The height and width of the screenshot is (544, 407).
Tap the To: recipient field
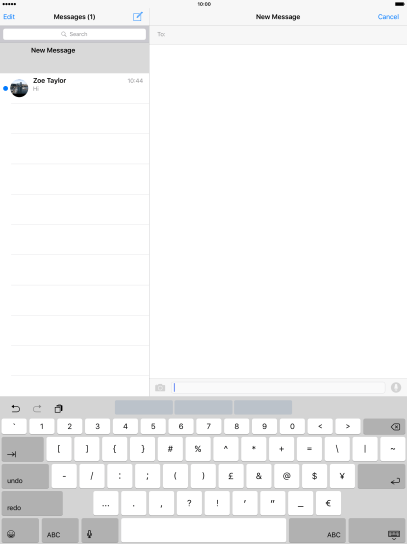click(278, 34)
